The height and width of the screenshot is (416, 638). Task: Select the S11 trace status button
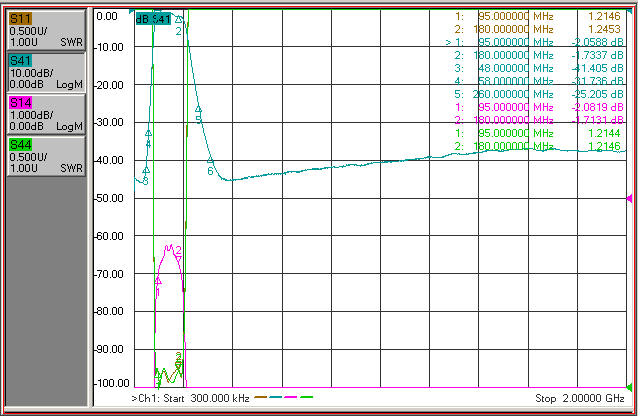coord(46,31)
